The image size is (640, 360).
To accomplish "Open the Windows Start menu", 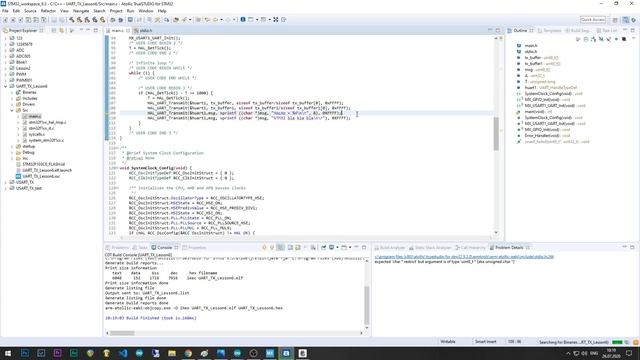I will pos(8,353).
